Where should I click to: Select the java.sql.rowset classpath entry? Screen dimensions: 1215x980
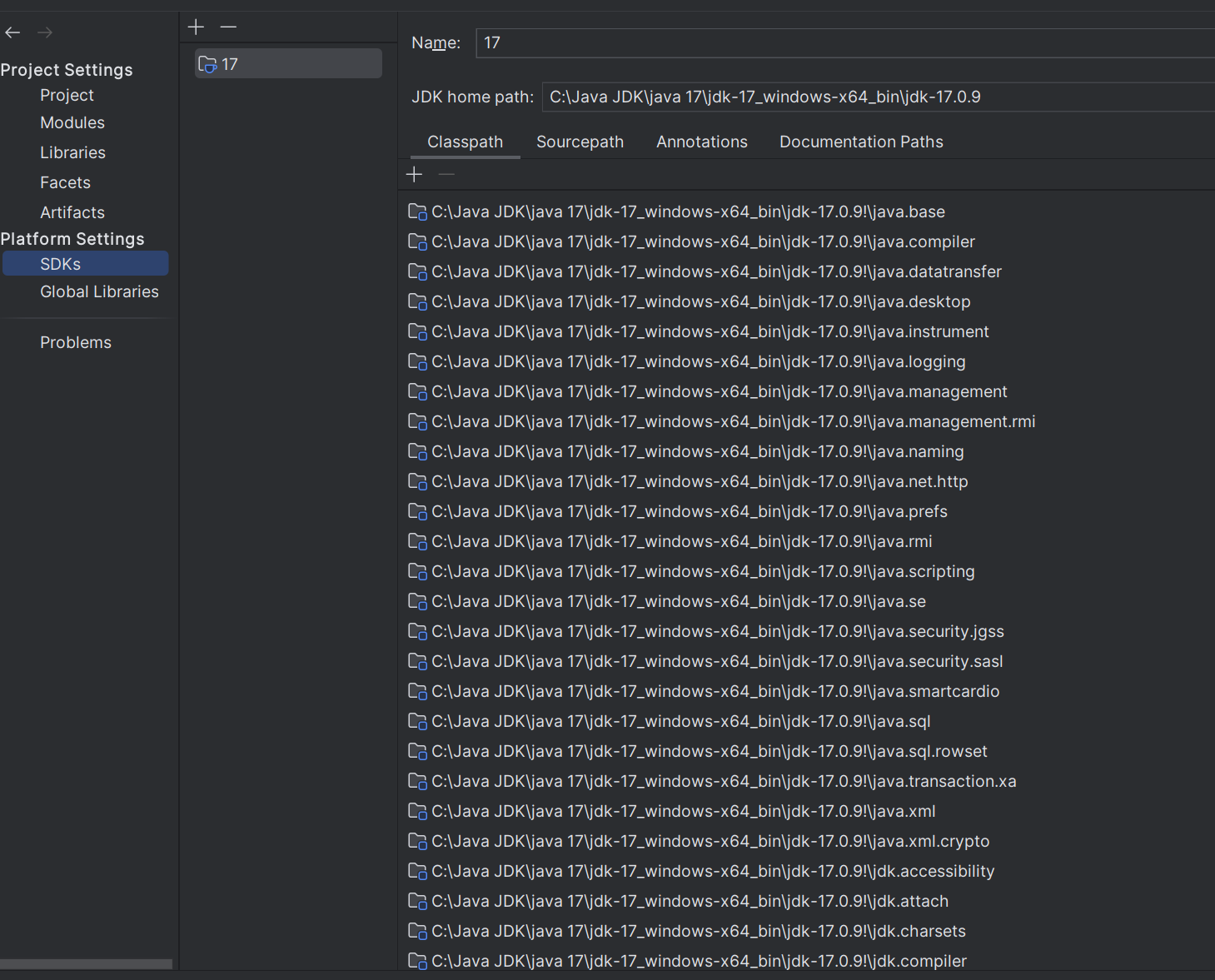(x=708, y=752)
